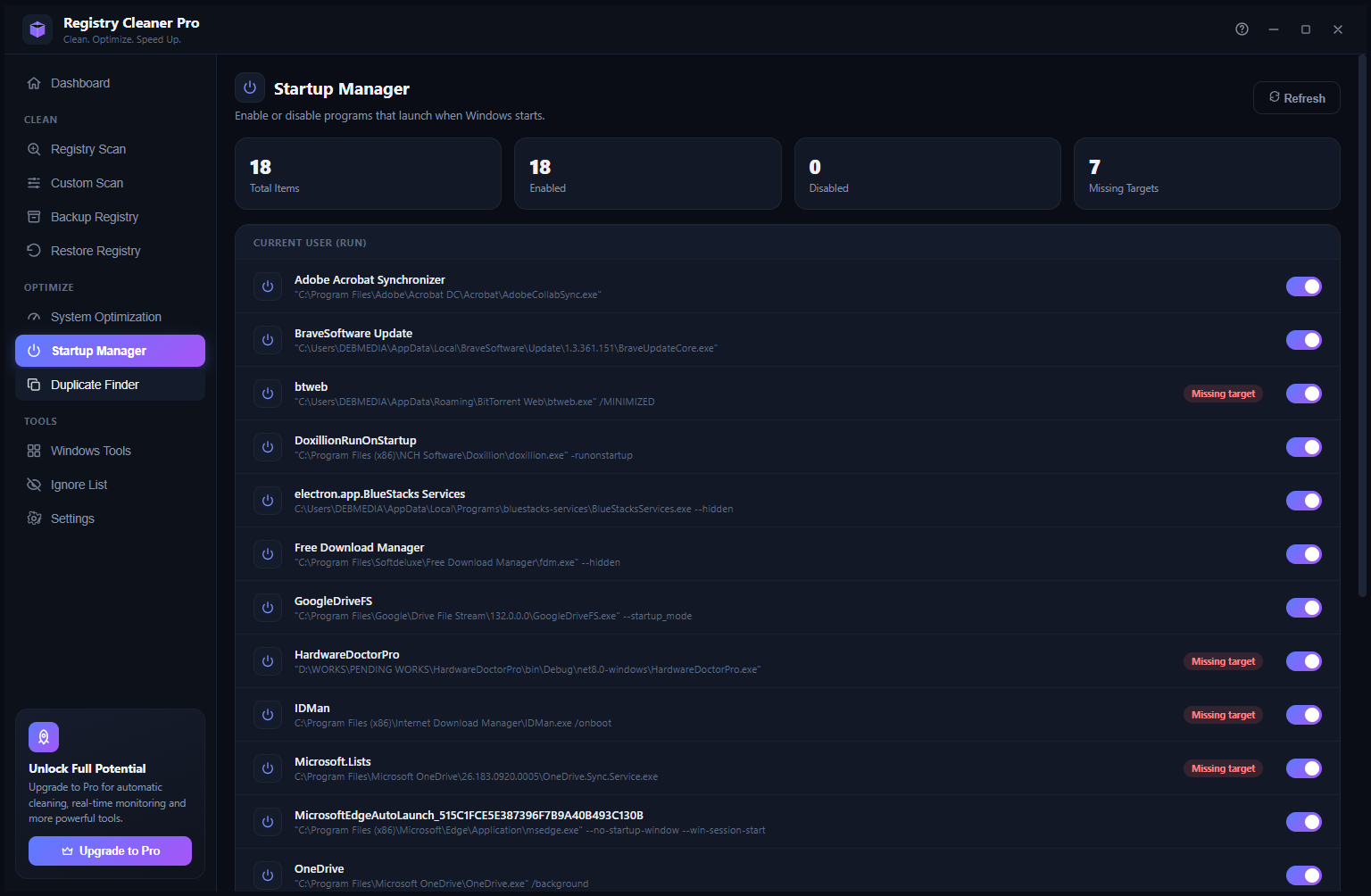This screenshot has width=1371, height=896.
Task: Click power icon beside Adobe Acrobat Synchronizer
Action: tap(268, 286)
